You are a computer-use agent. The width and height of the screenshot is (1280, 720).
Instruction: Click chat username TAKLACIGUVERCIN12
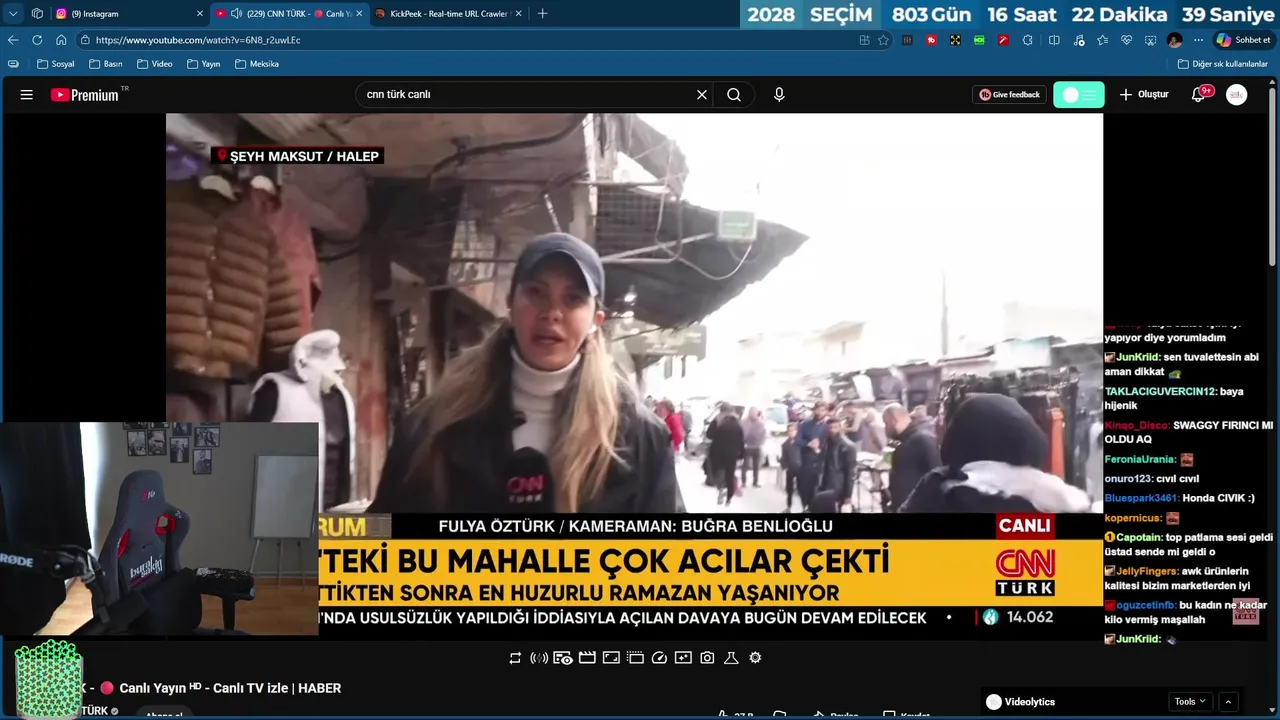[1160, 392]
